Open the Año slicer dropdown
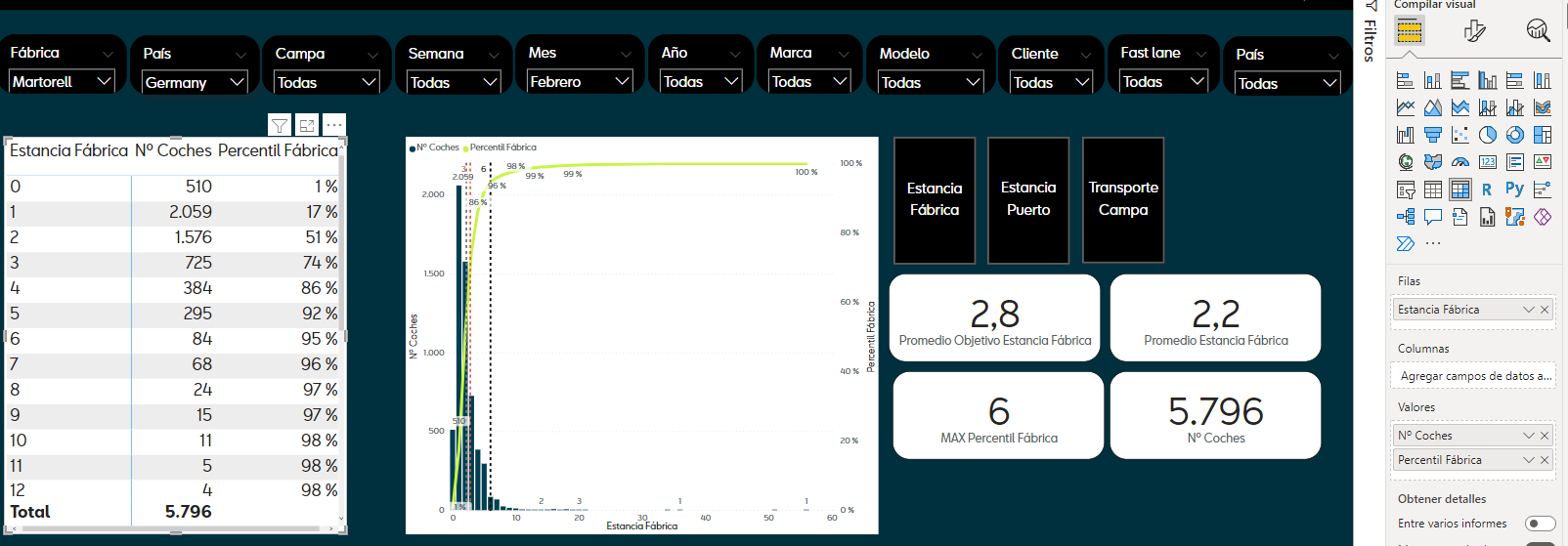Screen dimensions: 1568x546 point(701,82)
